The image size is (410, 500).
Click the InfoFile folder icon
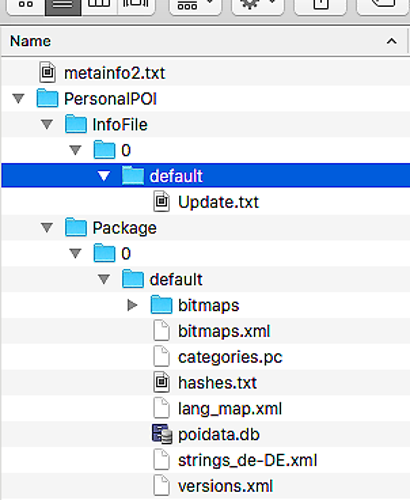point(76,124)
